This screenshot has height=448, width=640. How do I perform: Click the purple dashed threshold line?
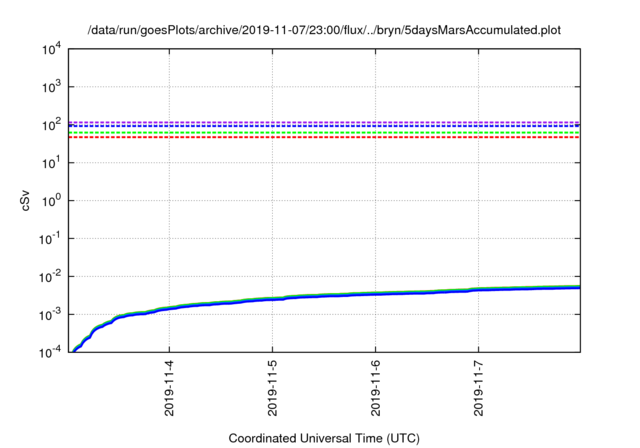(324, 122)
